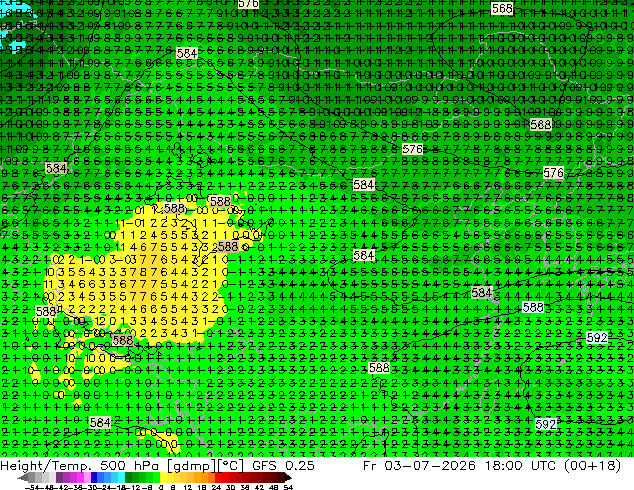Click the "Fr" weekday text
Image resolution: width=634 pixels, height=490 pixels.
click(x=370, y=465)
